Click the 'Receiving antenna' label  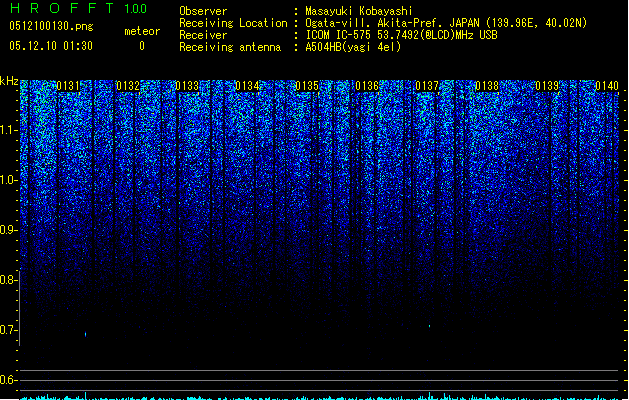[x=230, y=47]
